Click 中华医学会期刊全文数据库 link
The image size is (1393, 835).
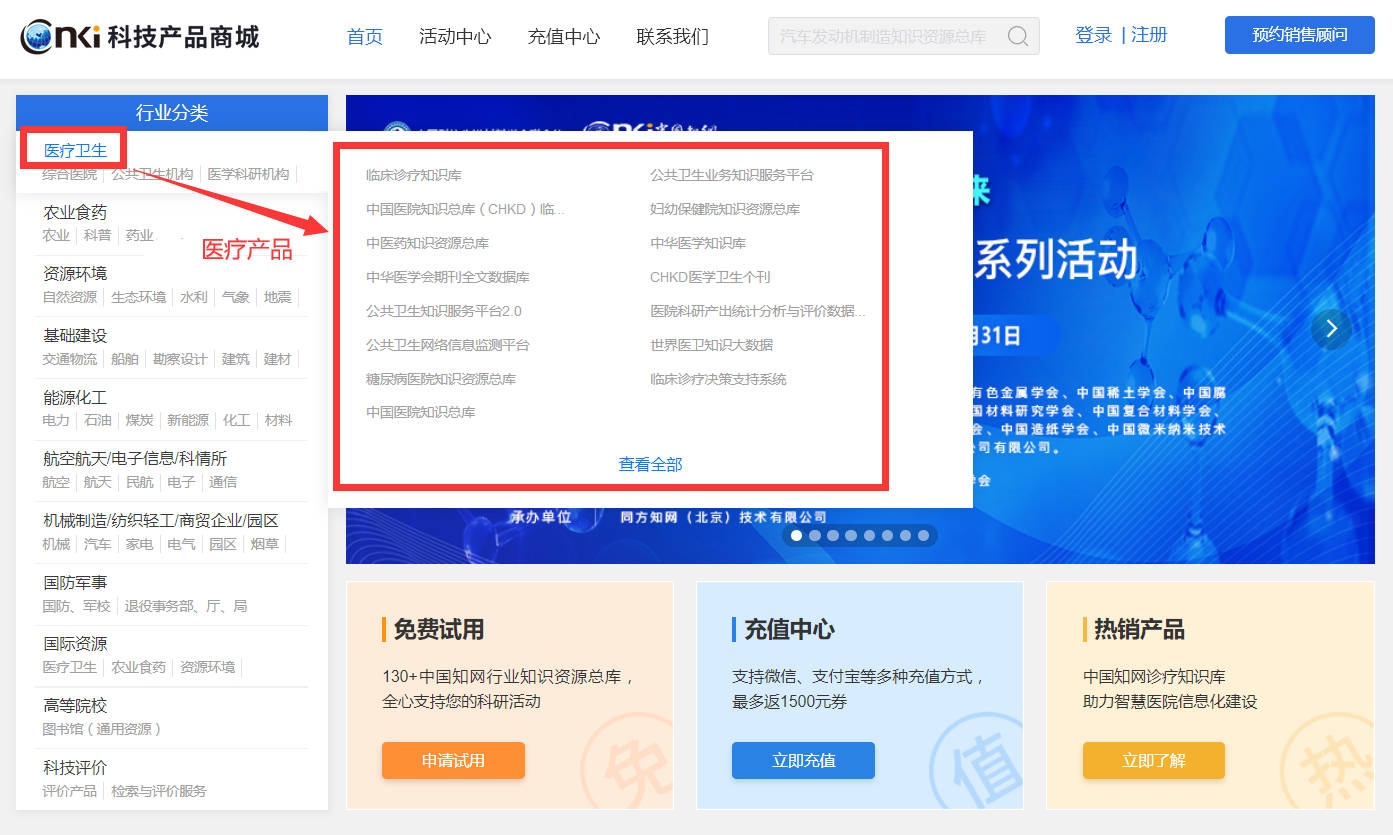coord(448,277)
